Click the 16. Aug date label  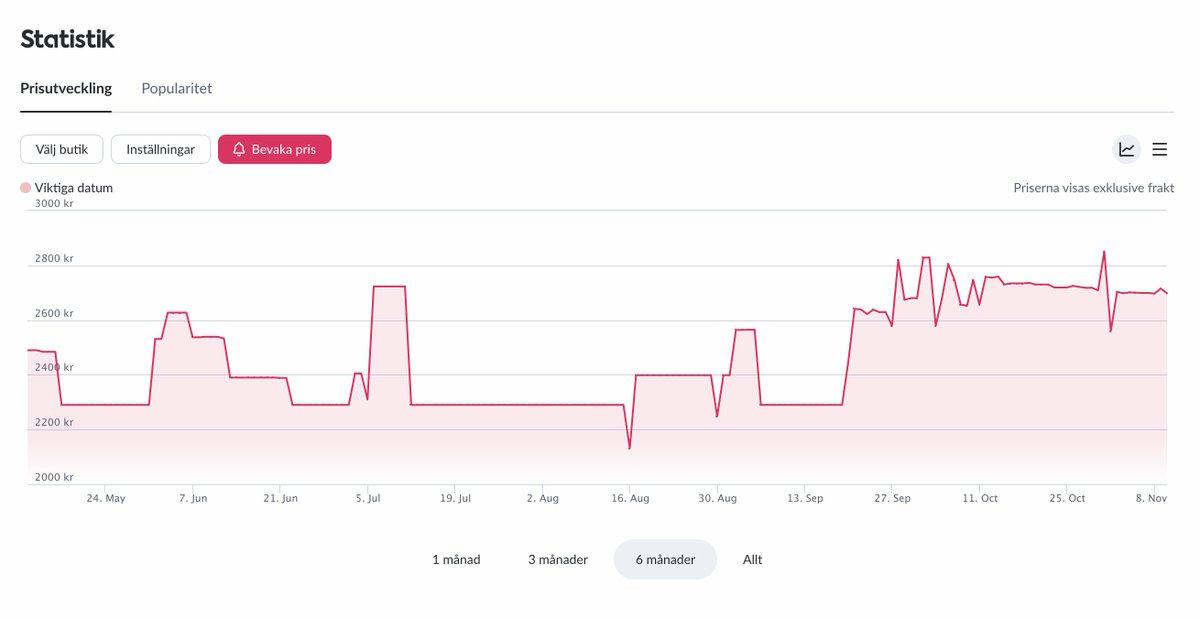click(630, 498)
